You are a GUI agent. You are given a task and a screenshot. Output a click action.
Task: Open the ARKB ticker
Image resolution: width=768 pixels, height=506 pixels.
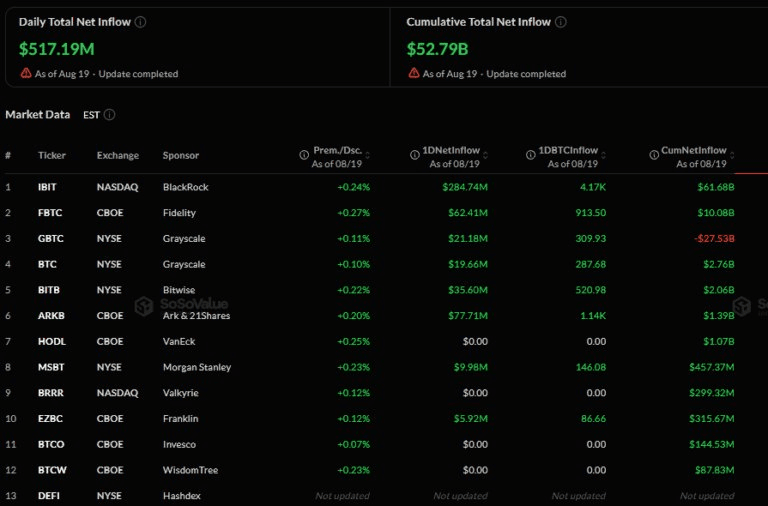pos(51,315)
